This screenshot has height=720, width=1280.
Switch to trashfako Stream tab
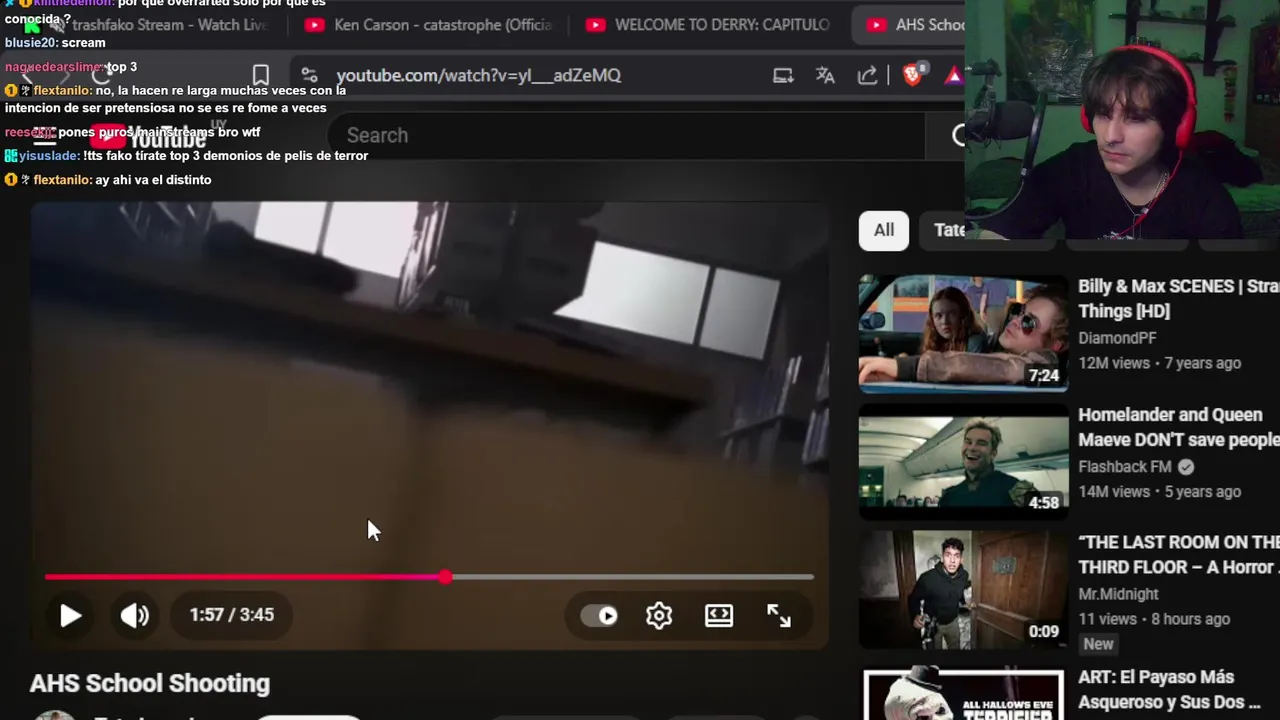155,25
